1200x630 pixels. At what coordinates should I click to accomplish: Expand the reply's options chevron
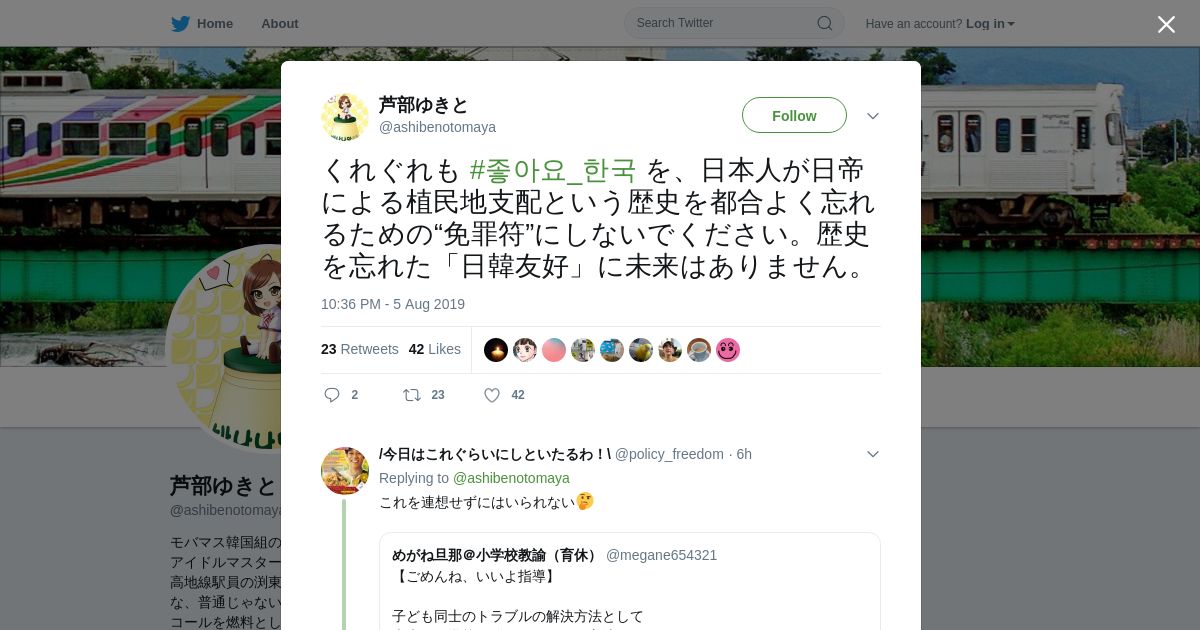point(873,454)
